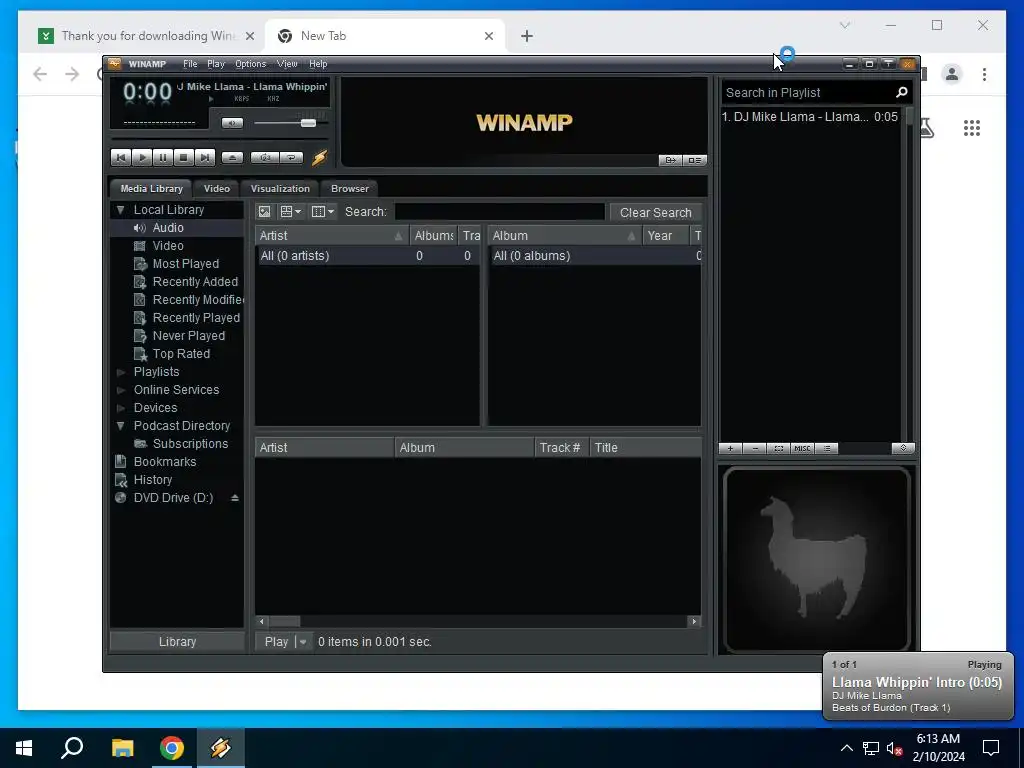
Task: Select the Media Library tab
Action: click(x=152, y=189)
